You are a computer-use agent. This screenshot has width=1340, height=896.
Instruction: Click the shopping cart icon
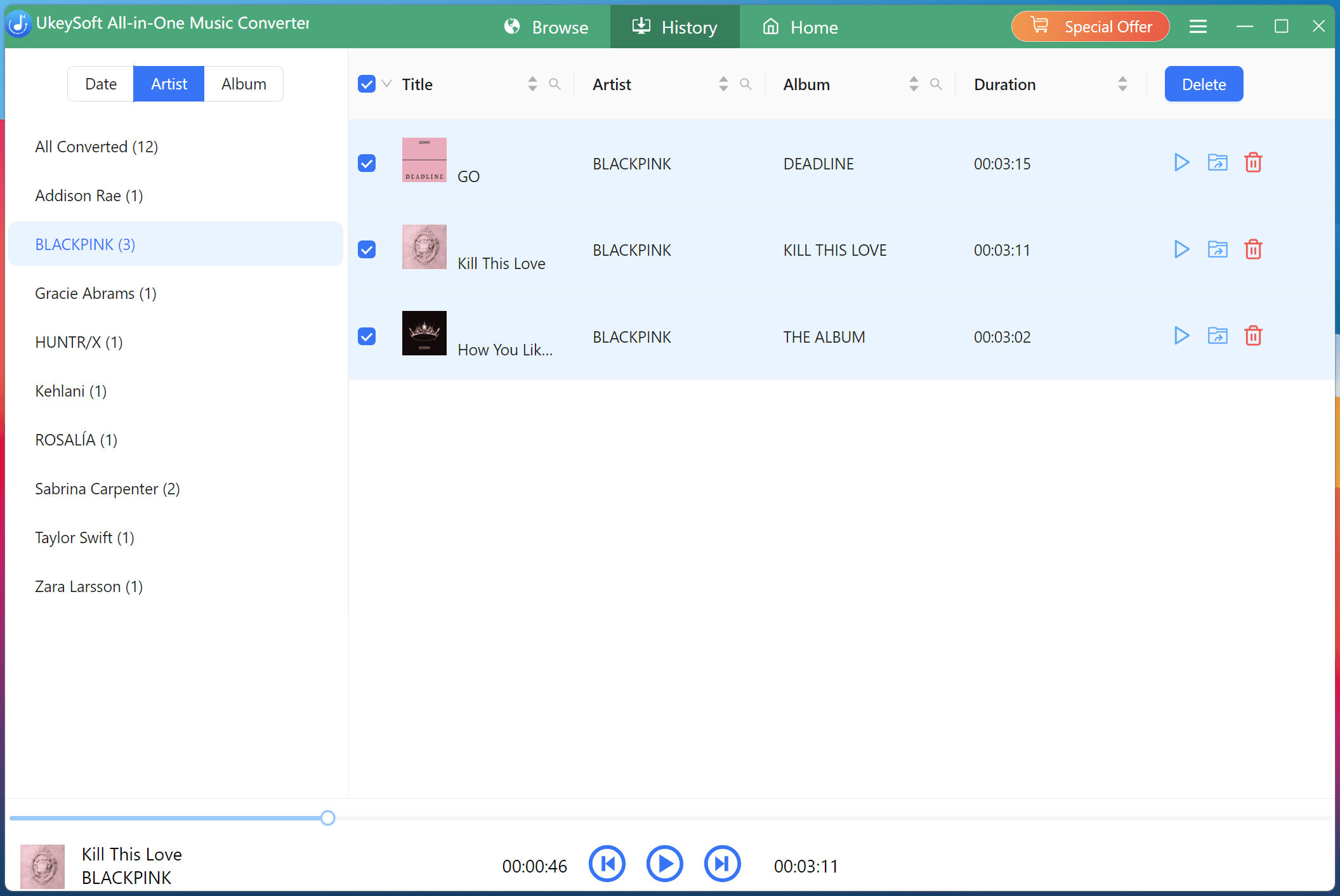point(1039,26)
